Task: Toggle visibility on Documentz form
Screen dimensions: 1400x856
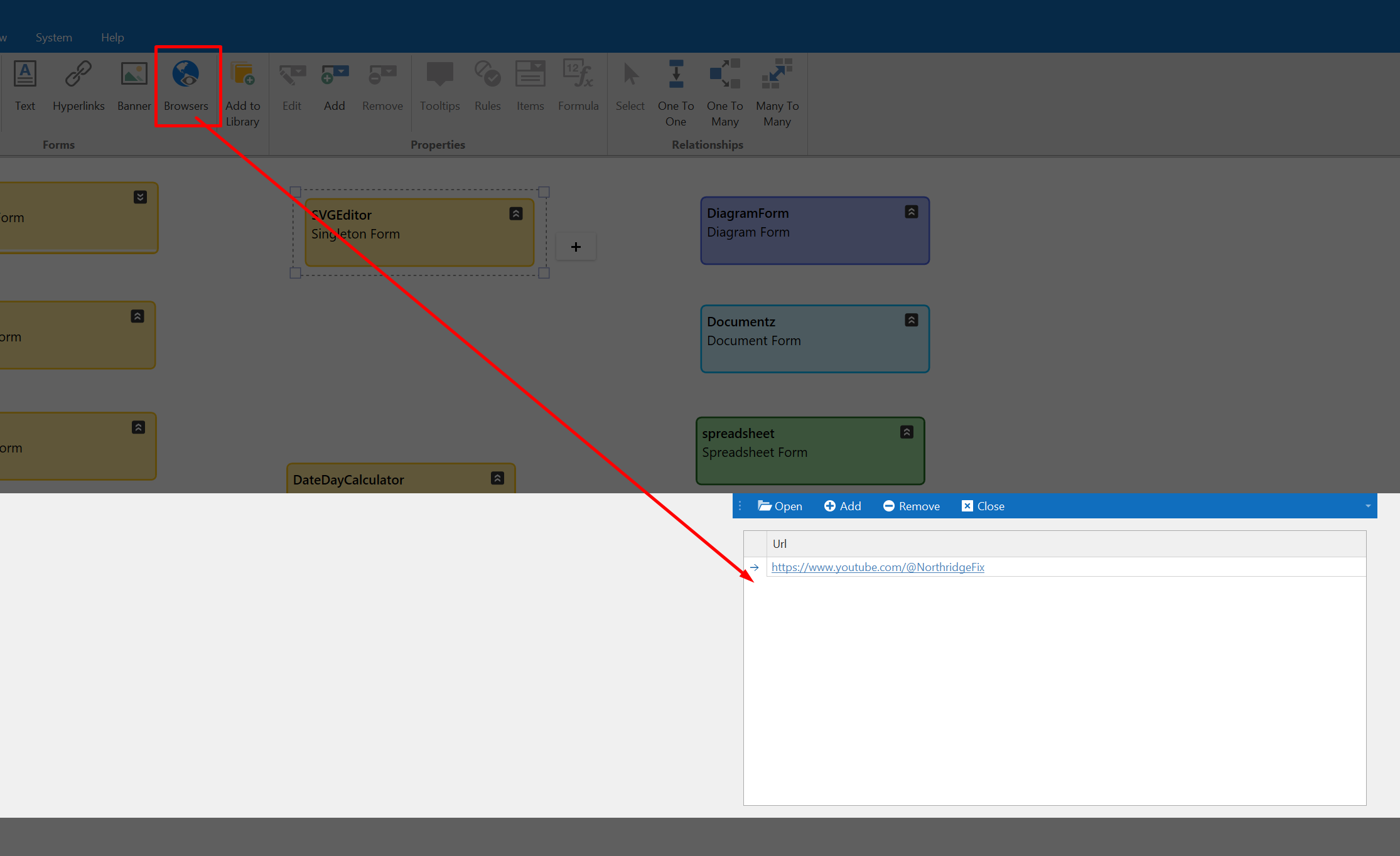Action: coord(910,320)
